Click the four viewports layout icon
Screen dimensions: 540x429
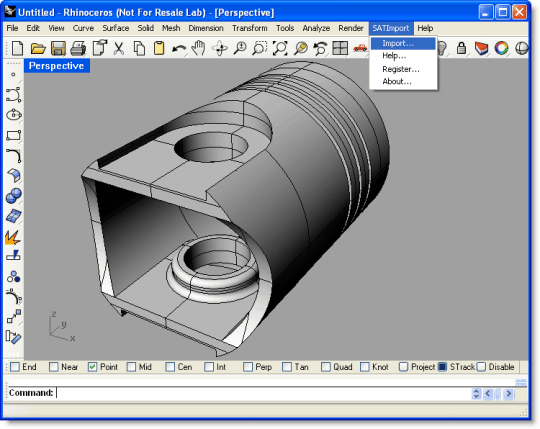coord(340,48)
